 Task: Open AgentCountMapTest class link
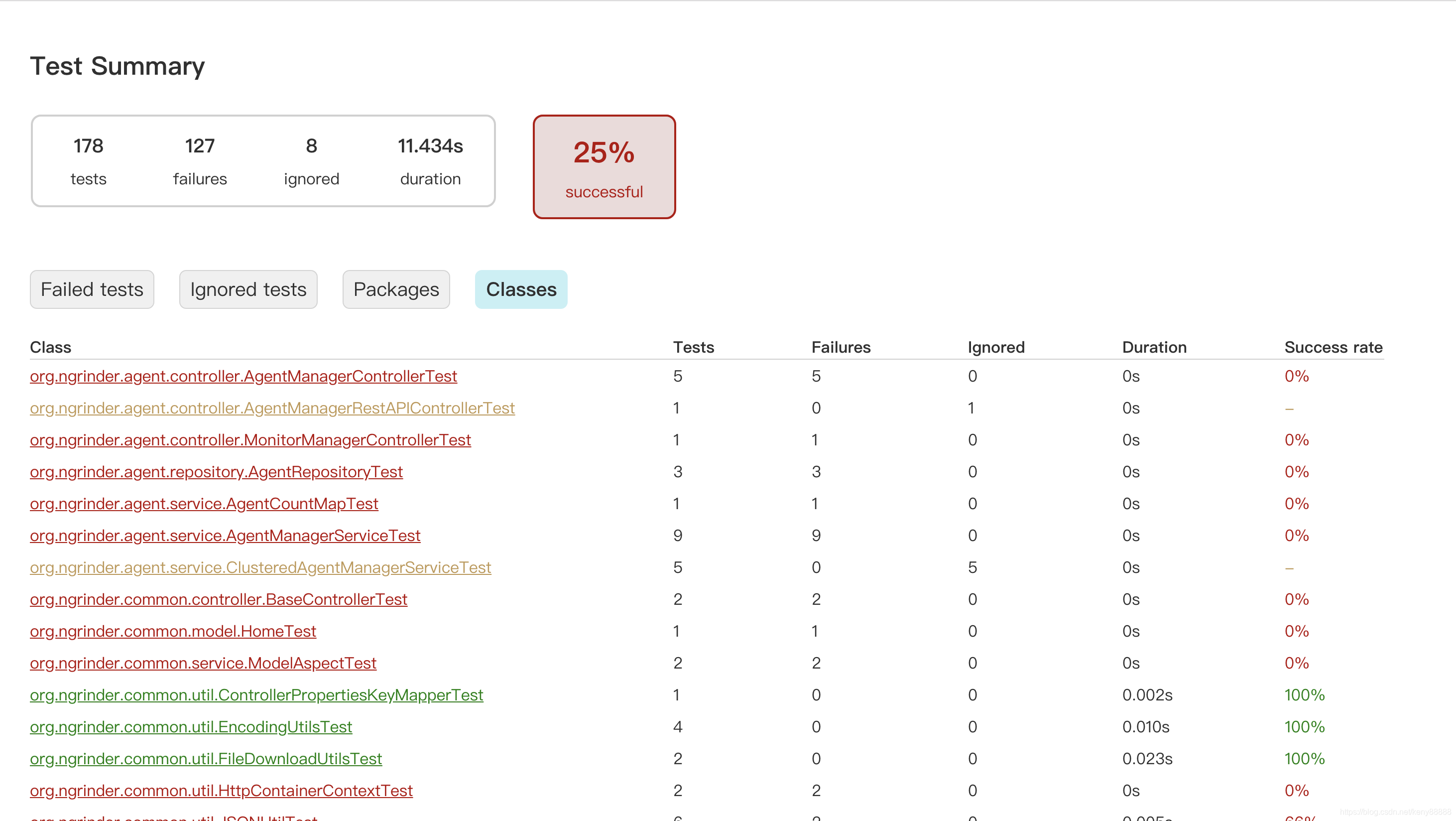204,503
